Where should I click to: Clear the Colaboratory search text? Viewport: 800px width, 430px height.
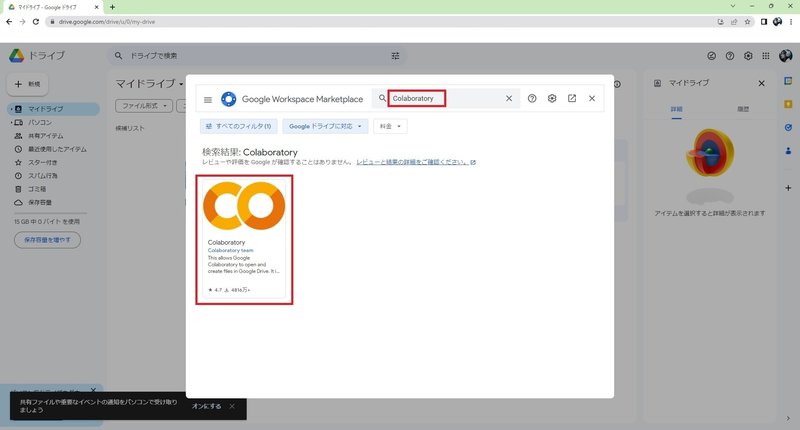[x=509, y=98]
